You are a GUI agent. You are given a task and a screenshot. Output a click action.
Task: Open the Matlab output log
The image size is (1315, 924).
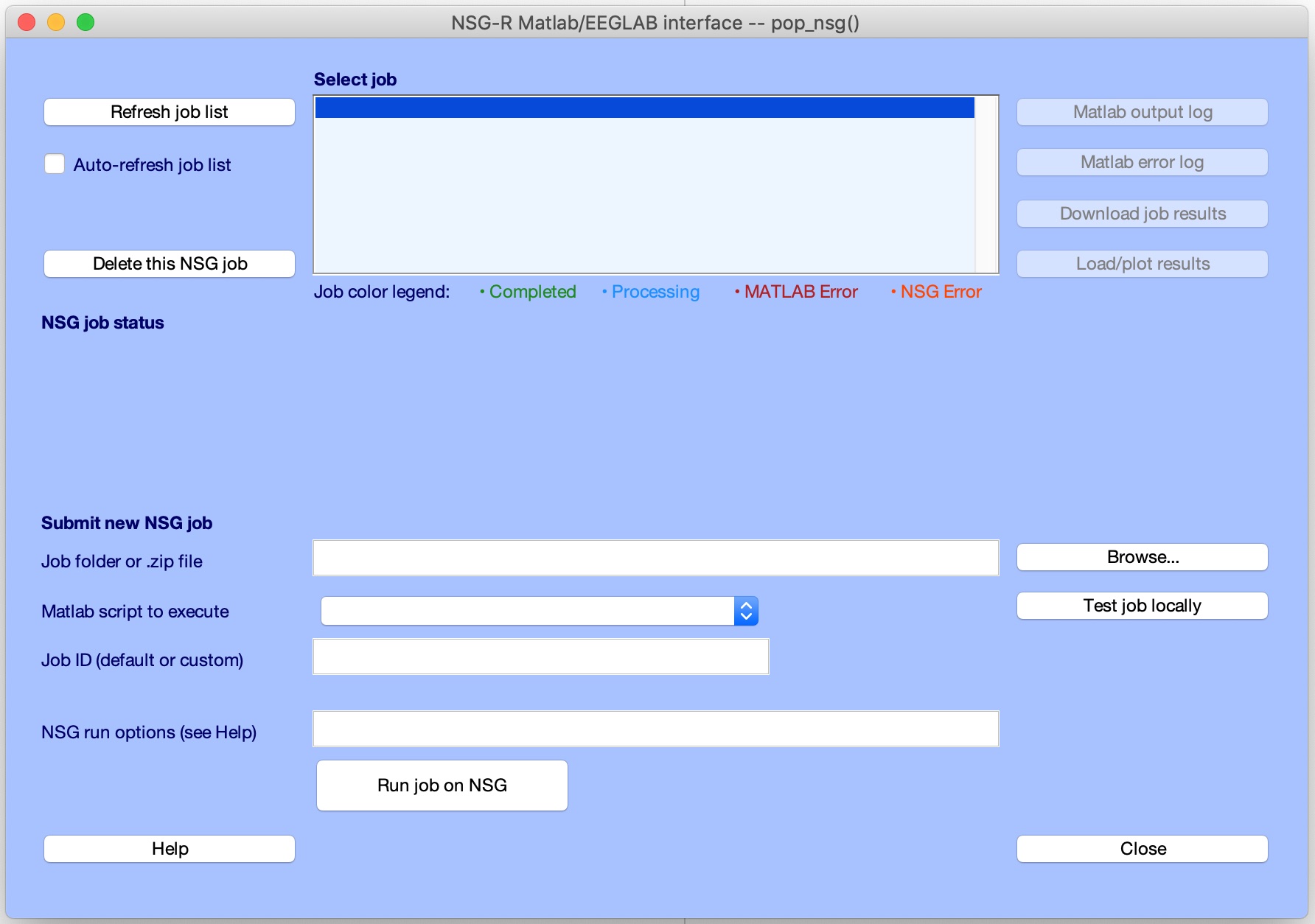1143,112
